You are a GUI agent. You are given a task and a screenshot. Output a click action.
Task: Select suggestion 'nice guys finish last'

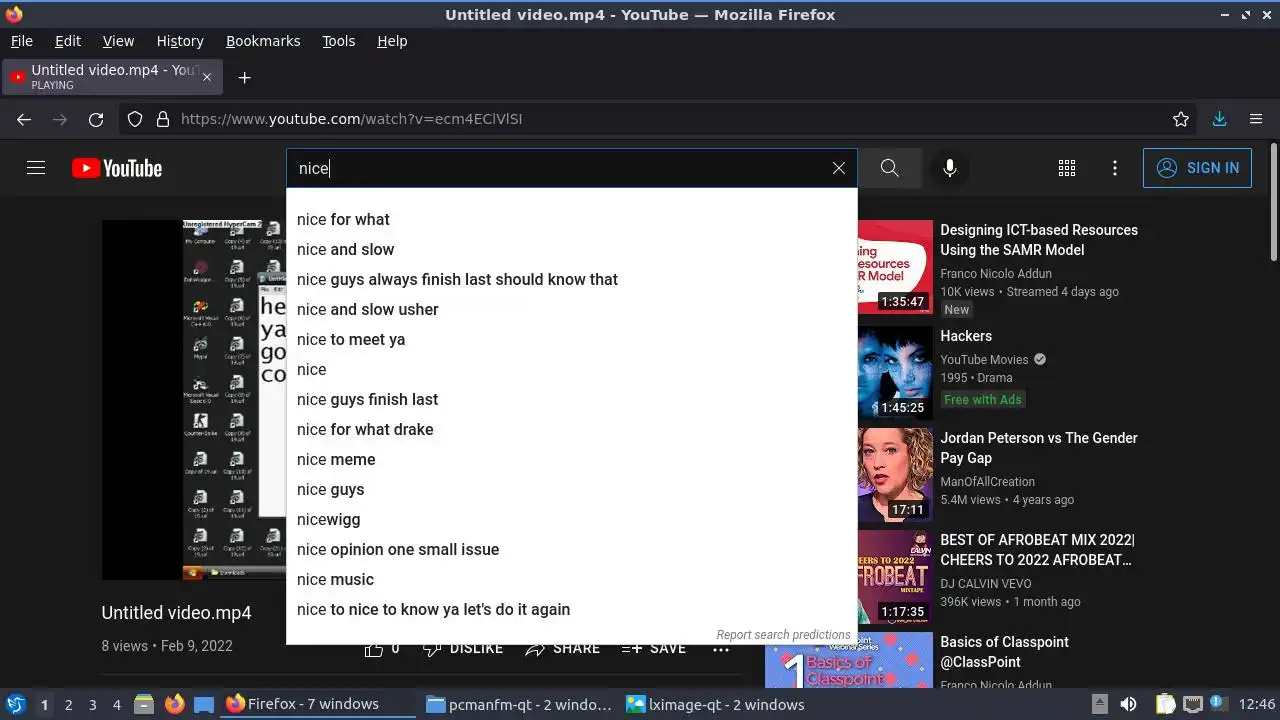coord(572,399)
